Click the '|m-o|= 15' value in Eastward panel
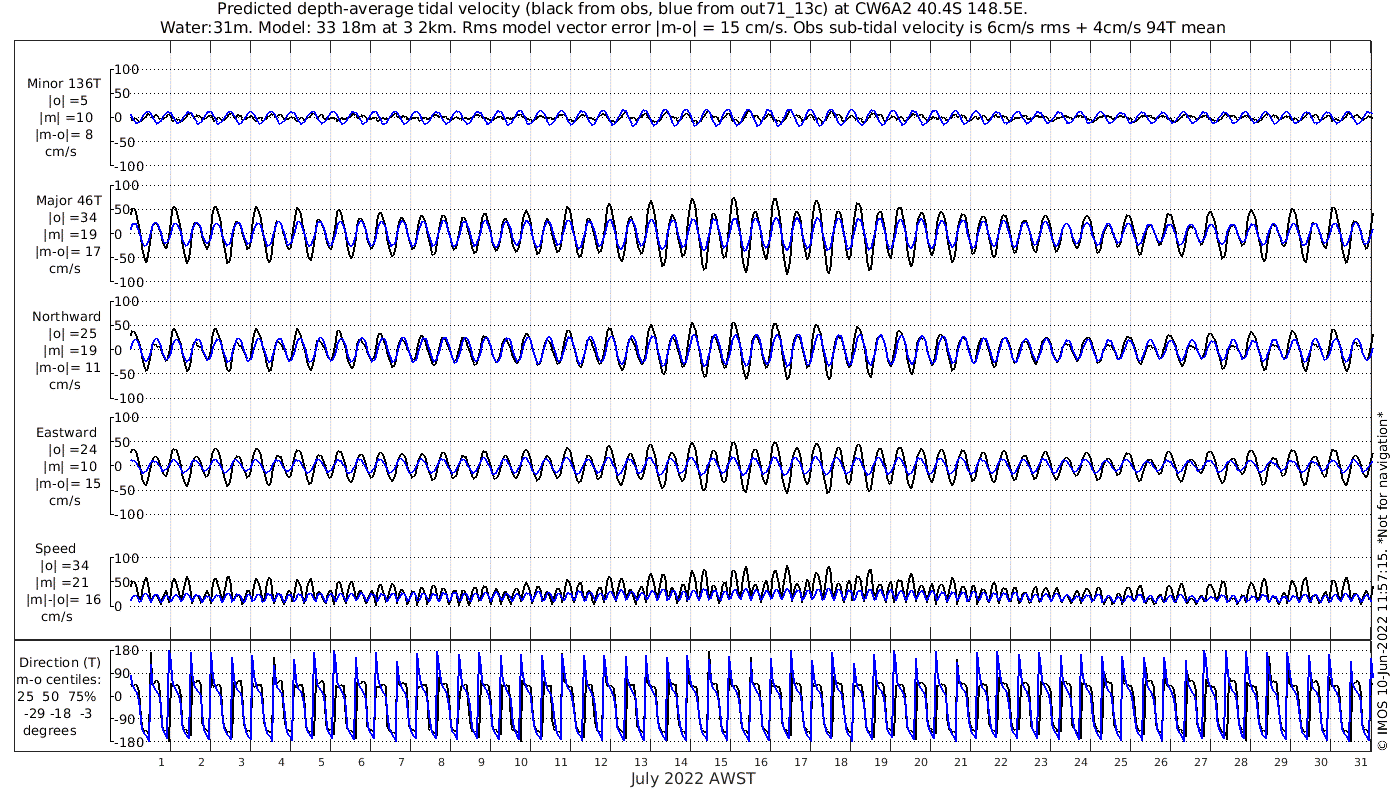 point(67,483)
